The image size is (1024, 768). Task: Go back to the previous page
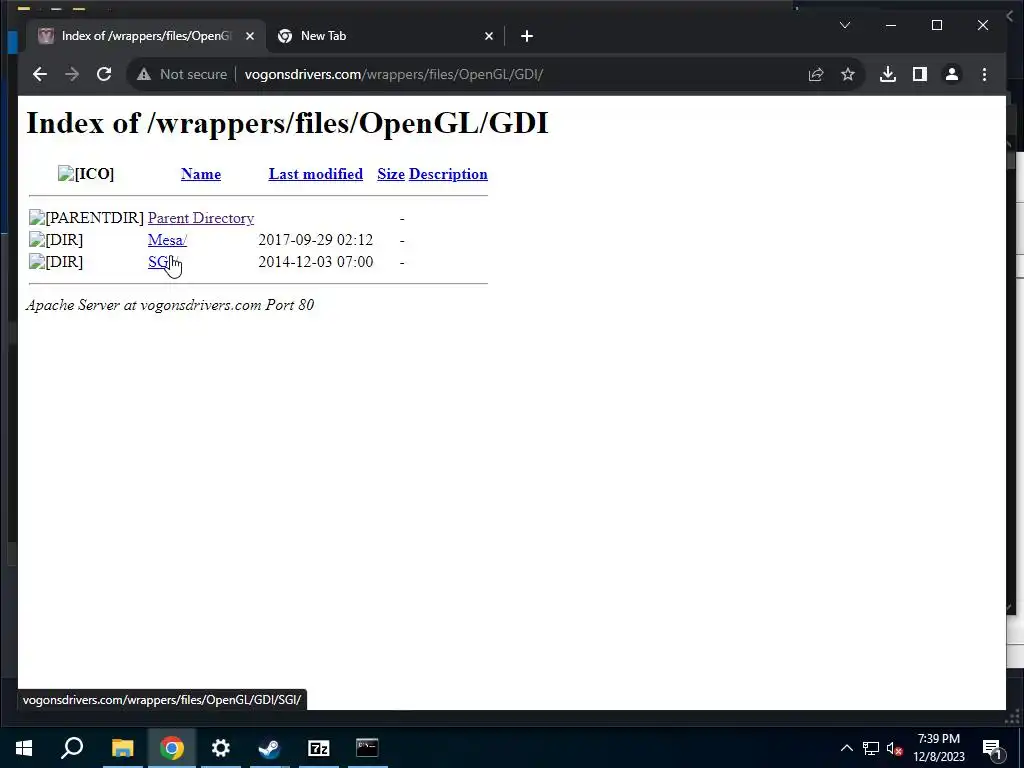coord(40,74)
